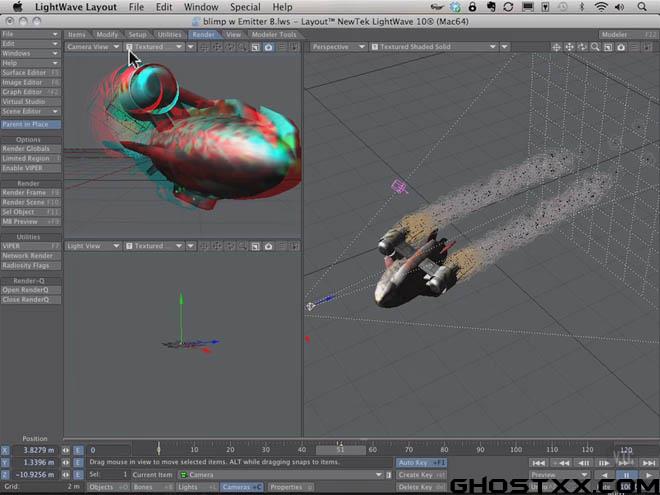Click the maximize icon in Light View header
Screen dimensions: 660x495
pos(255,246)
